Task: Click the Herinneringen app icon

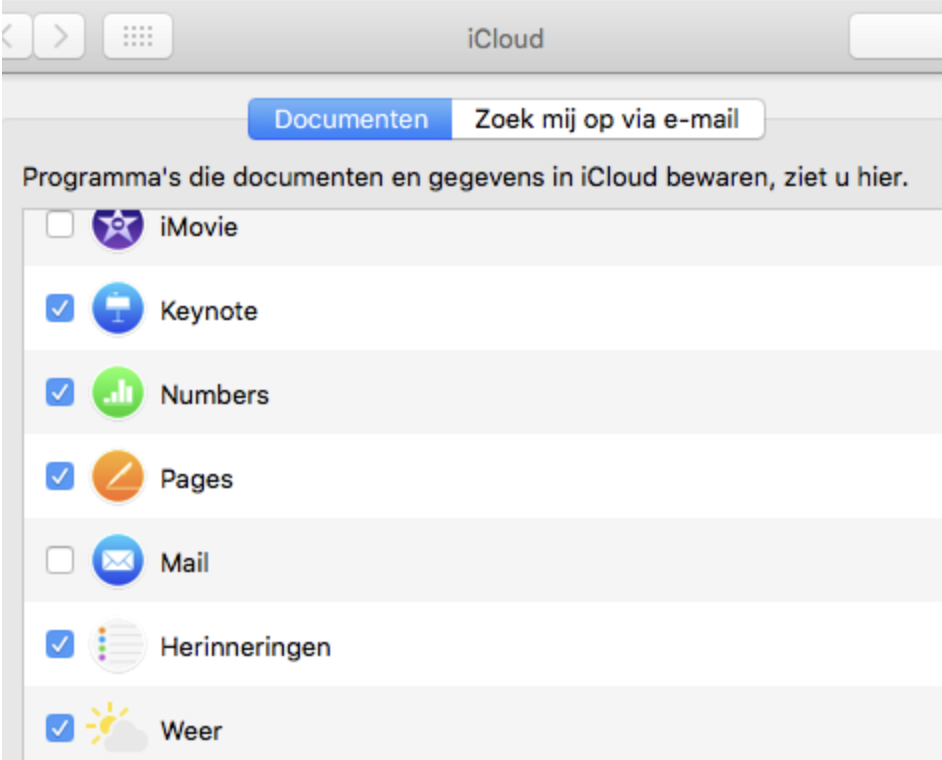Action: (117, 647)
